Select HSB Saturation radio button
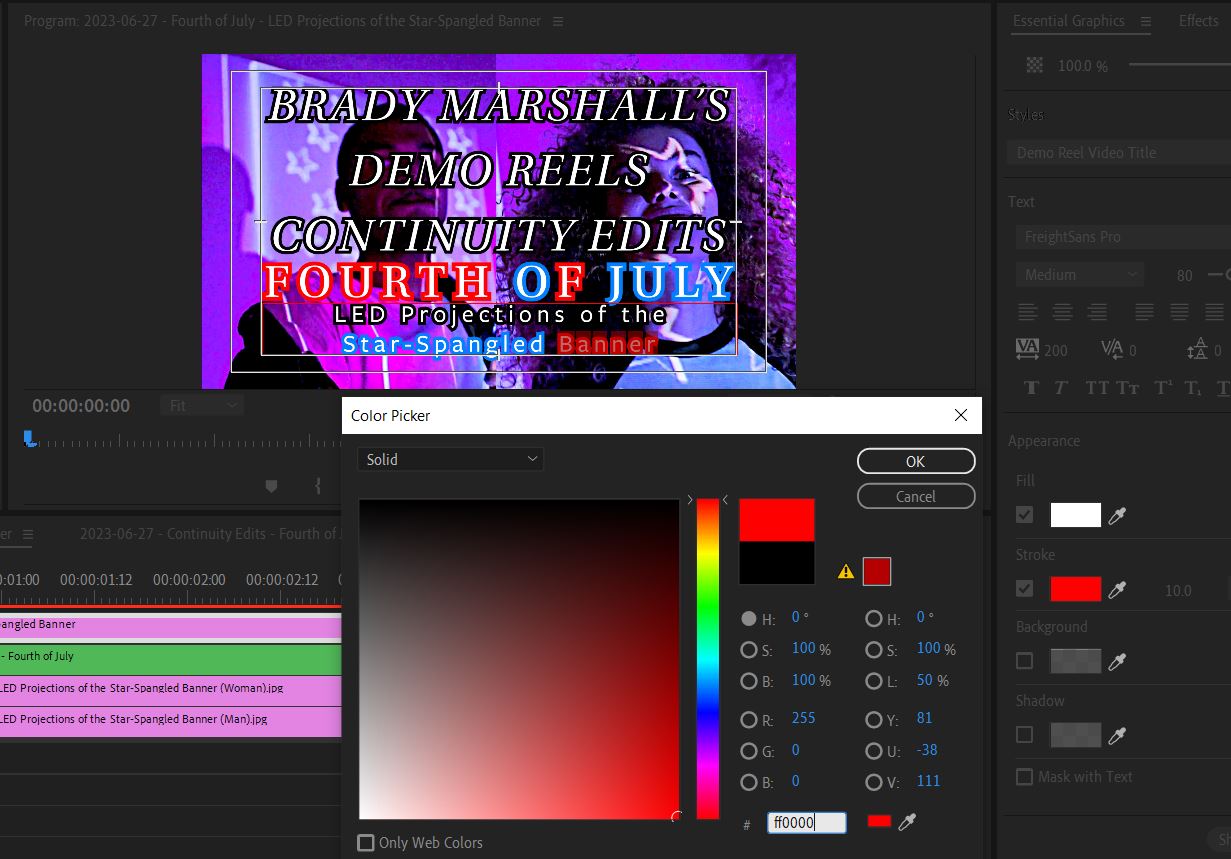This screenshot has width=1231, height=859. (748, 650)
